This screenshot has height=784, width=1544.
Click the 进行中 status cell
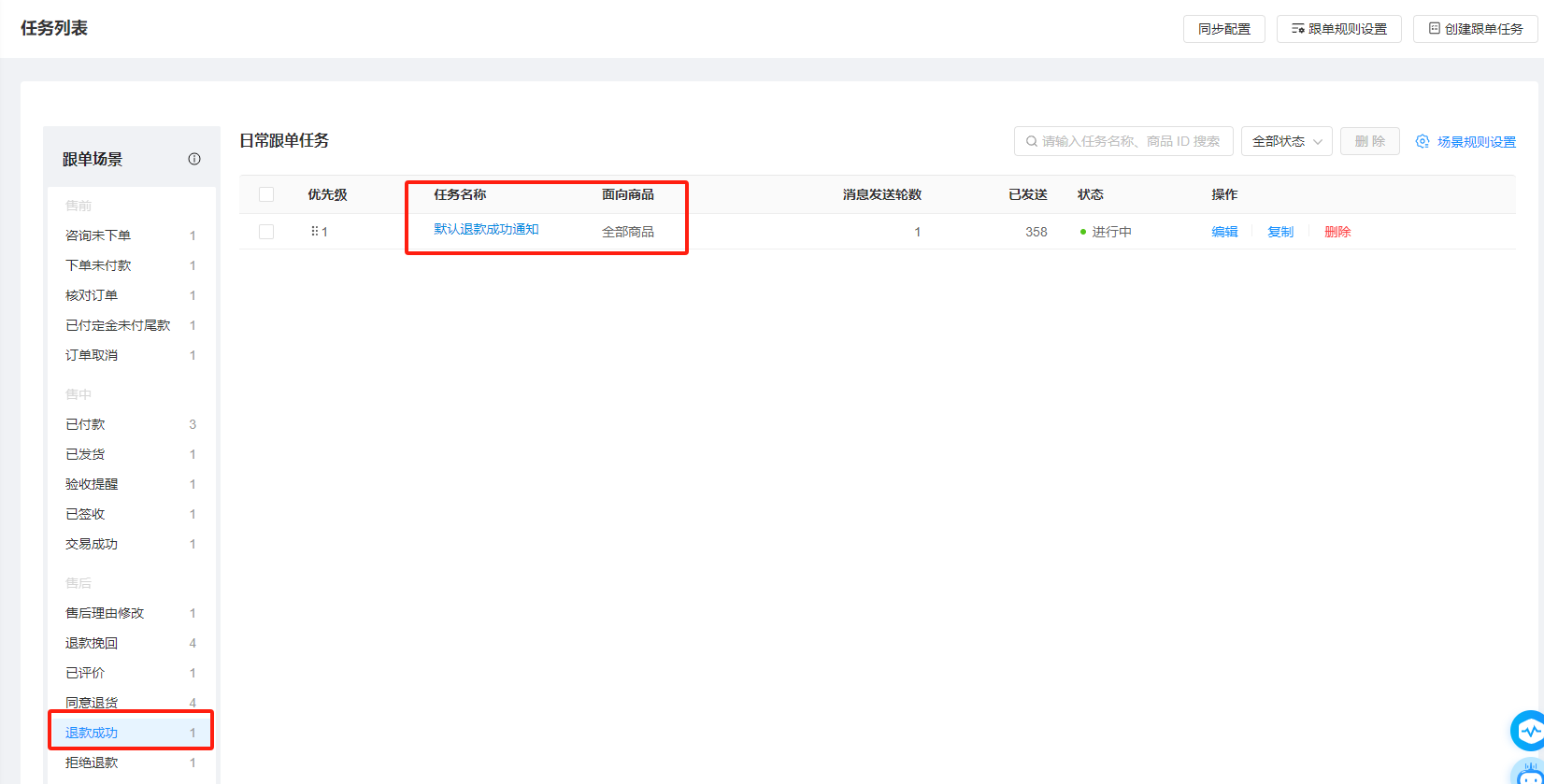click(x=1106, y=232)
